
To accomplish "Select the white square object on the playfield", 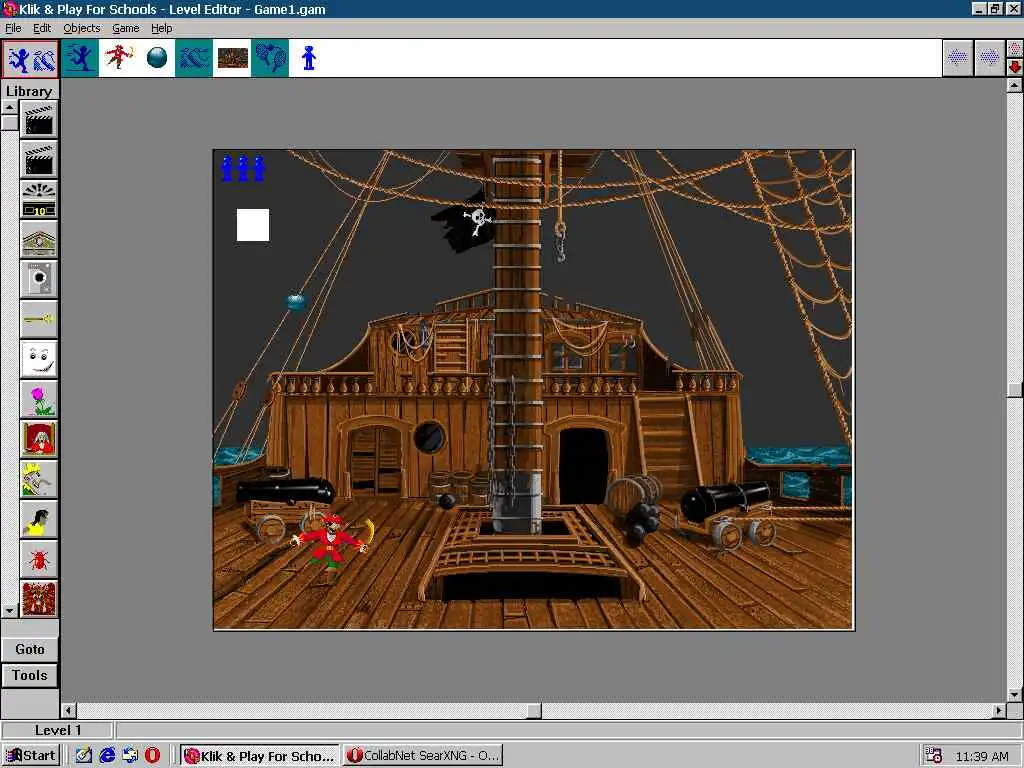I will (253, 225).
